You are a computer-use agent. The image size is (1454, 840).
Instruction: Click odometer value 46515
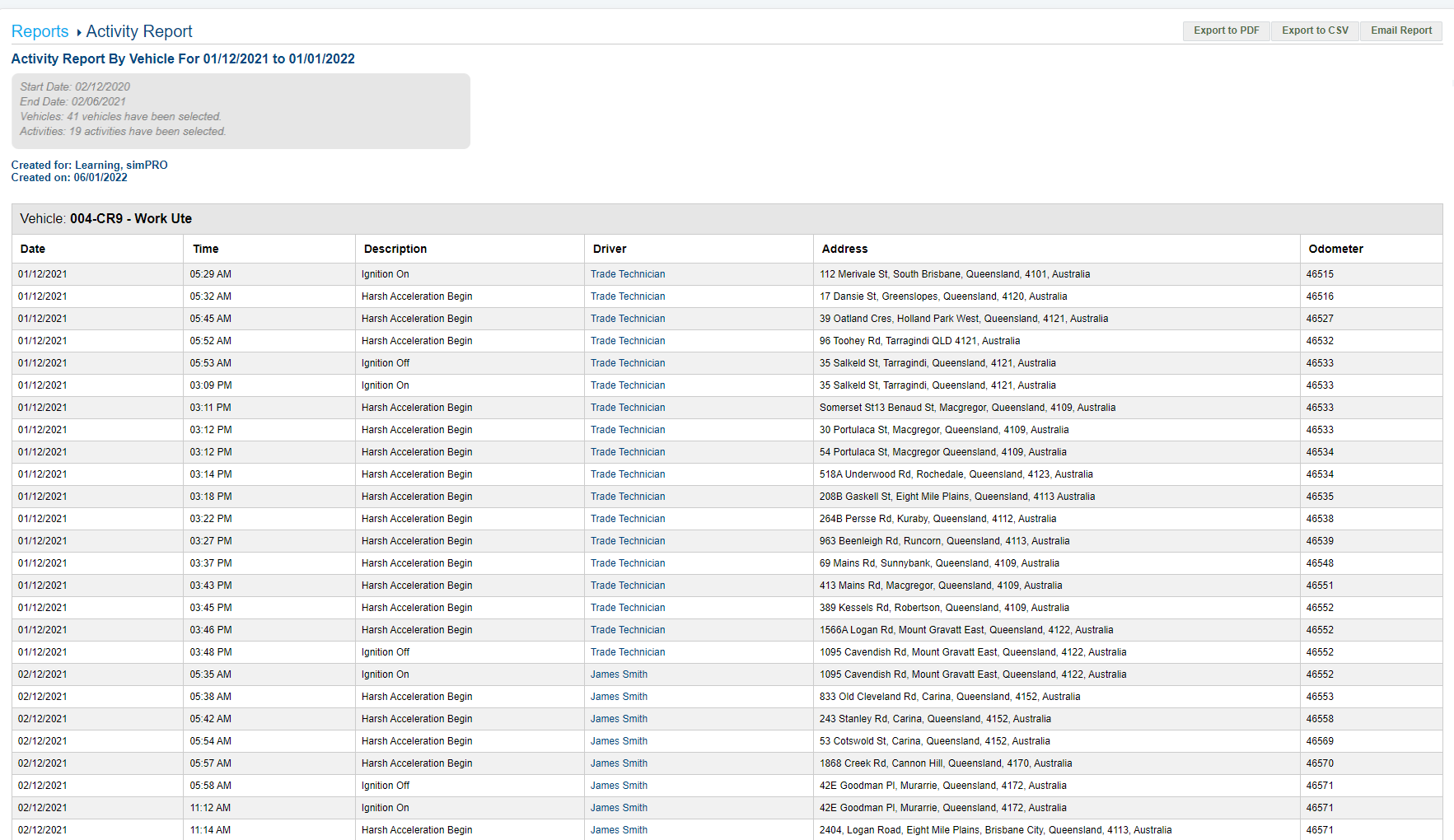pyautogui.click(x=1320, y=274)
